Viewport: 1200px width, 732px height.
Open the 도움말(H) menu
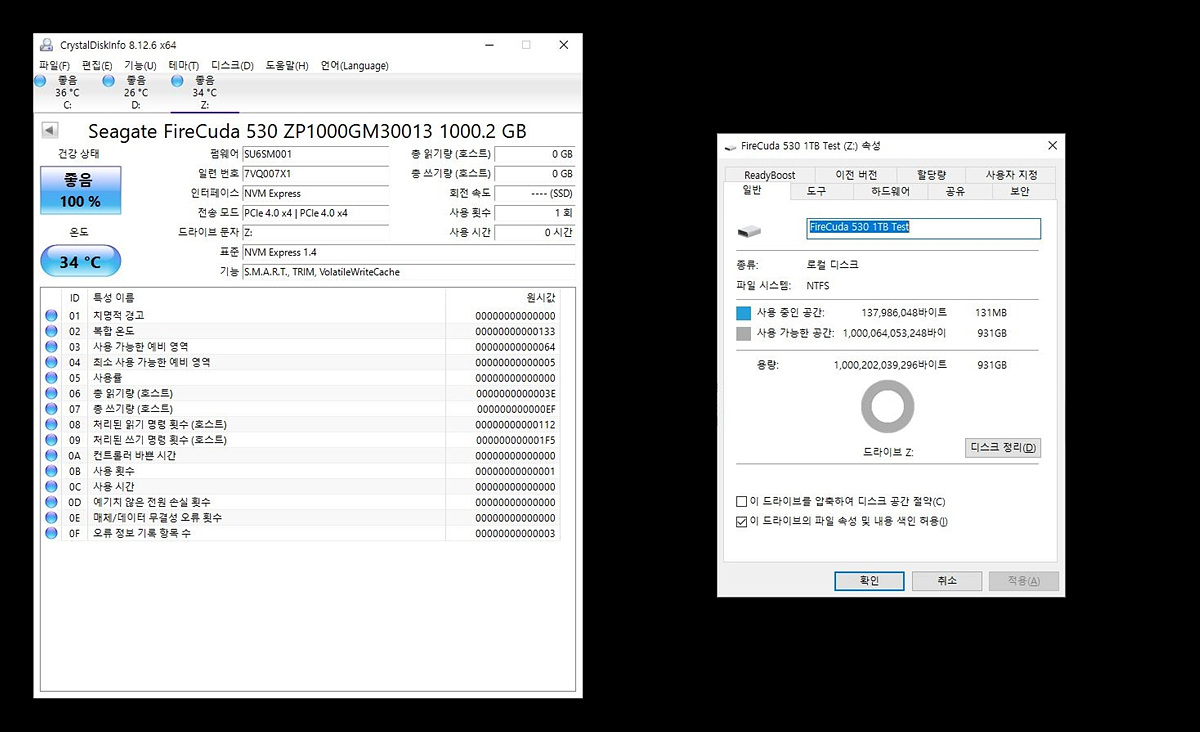coord(287,66)
